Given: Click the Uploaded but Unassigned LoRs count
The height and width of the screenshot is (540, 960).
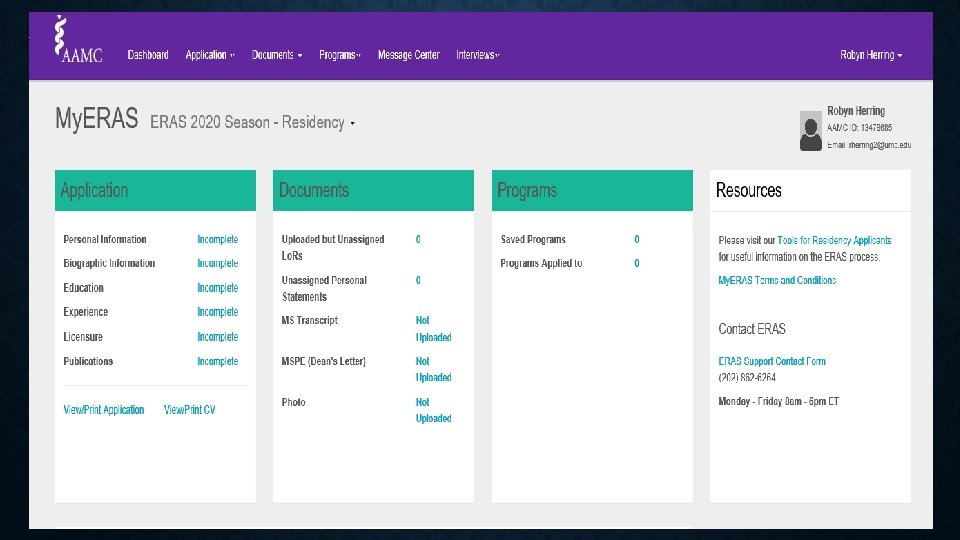Looking at the screenshot, I should (418, 239).
